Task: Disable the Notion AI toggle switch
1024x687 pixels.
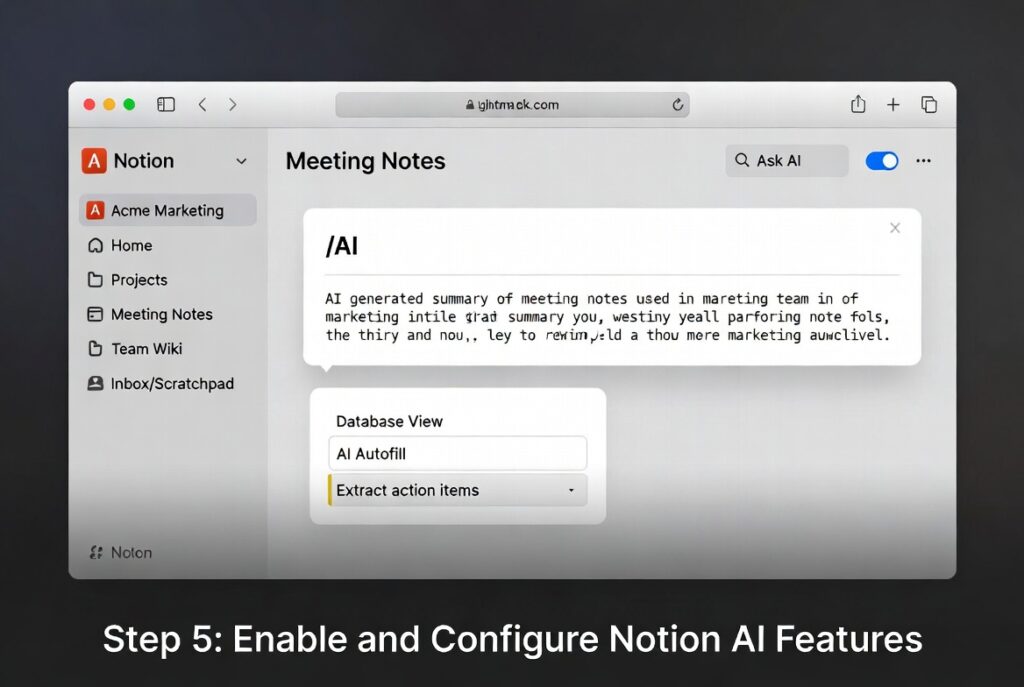Action: pos(881,160)
